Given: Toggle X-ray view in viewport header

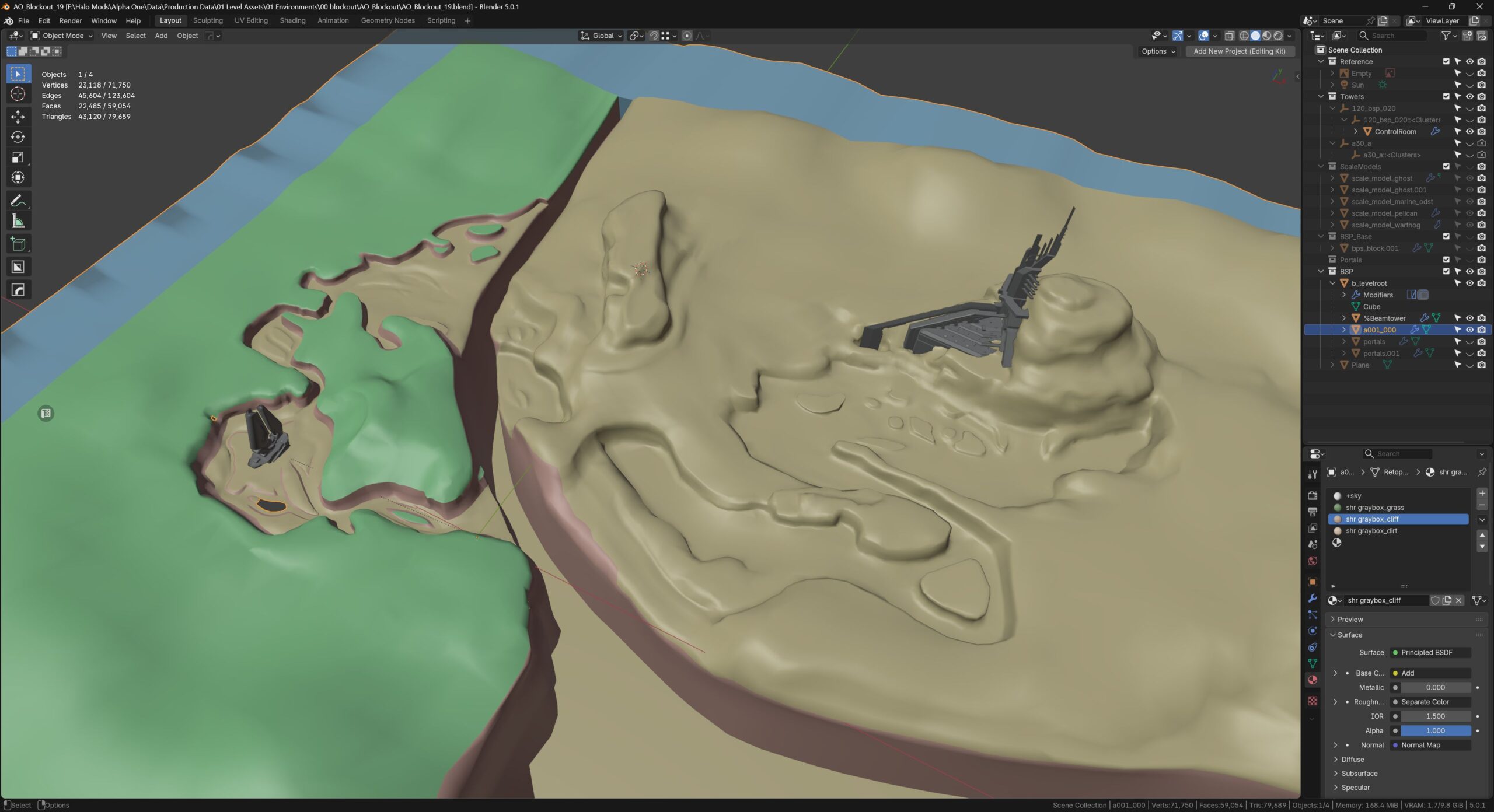Looking at the screenshot, I should tap(1229, 36).
